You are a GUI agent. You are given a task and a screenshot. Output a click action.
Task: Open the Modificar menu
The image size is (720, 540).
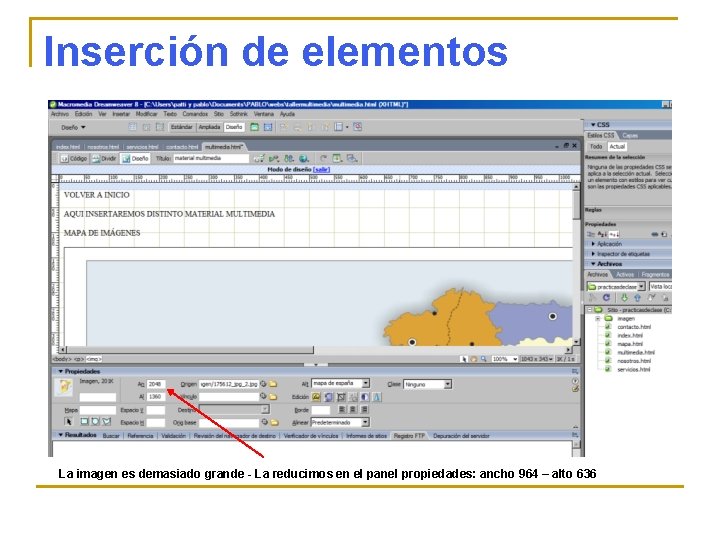pyautogui.click(x=146, y=114)
